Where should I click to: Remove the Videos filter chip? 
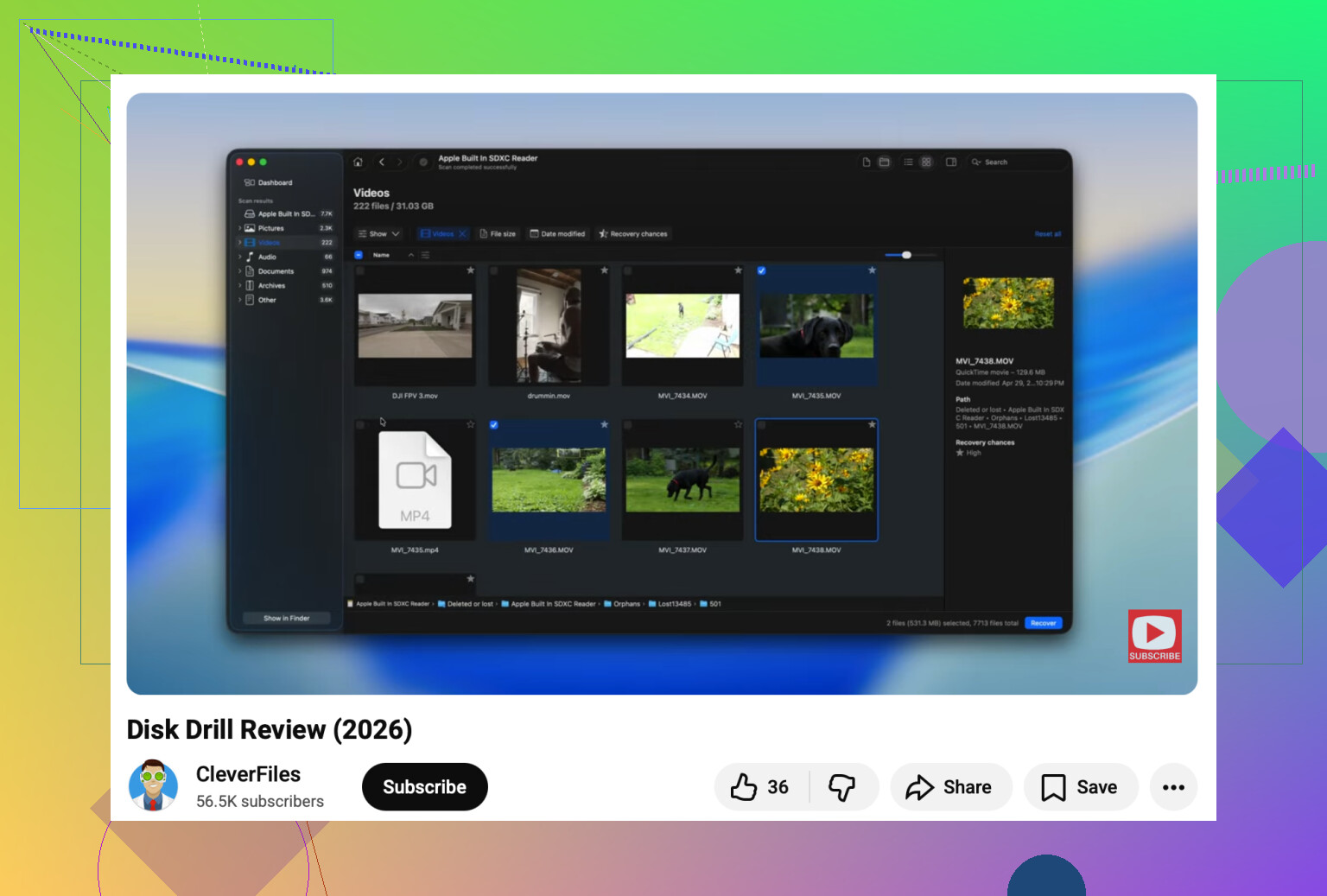pos(462,233)
